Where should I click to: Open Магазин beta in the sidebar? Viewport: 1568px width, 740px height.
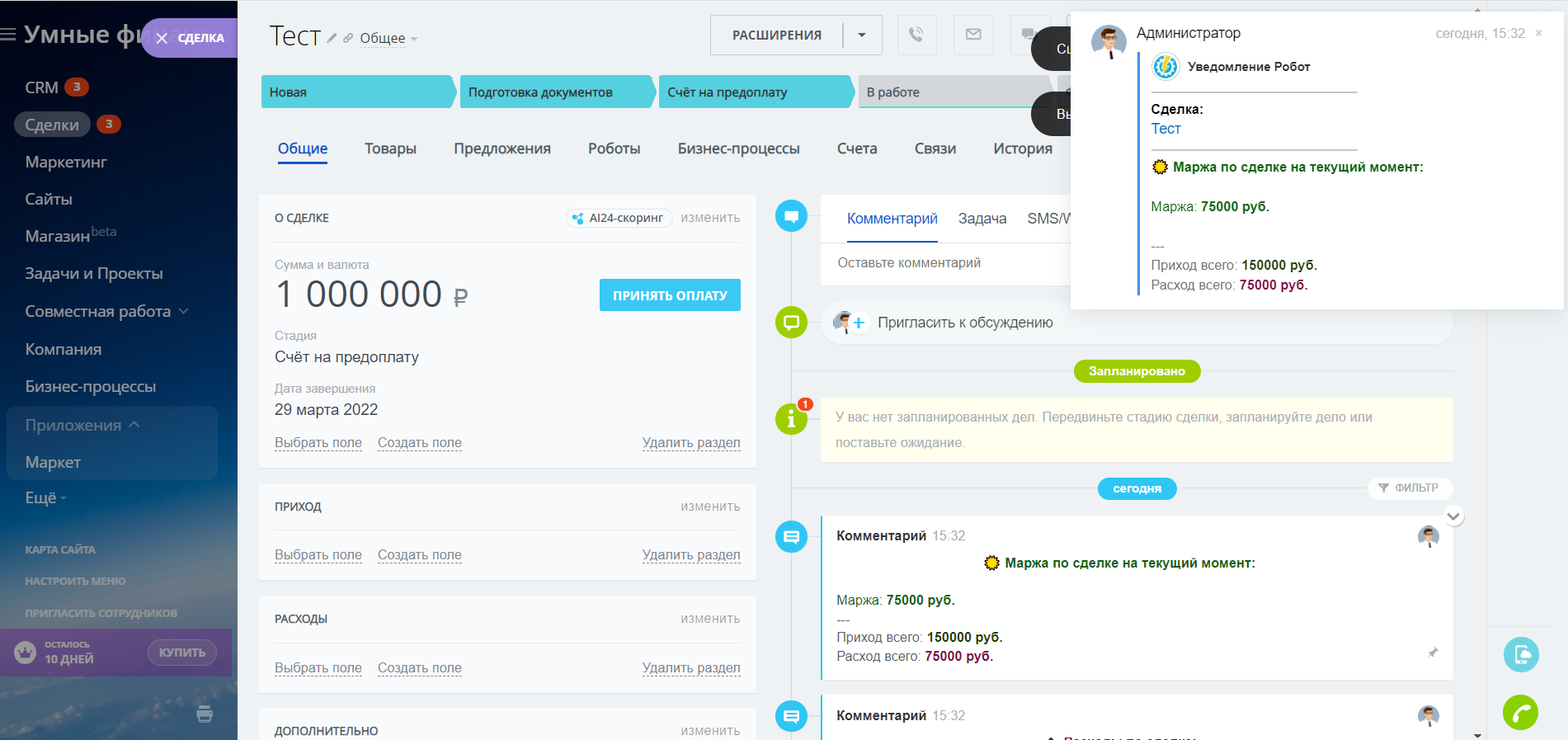coord(71,235)
